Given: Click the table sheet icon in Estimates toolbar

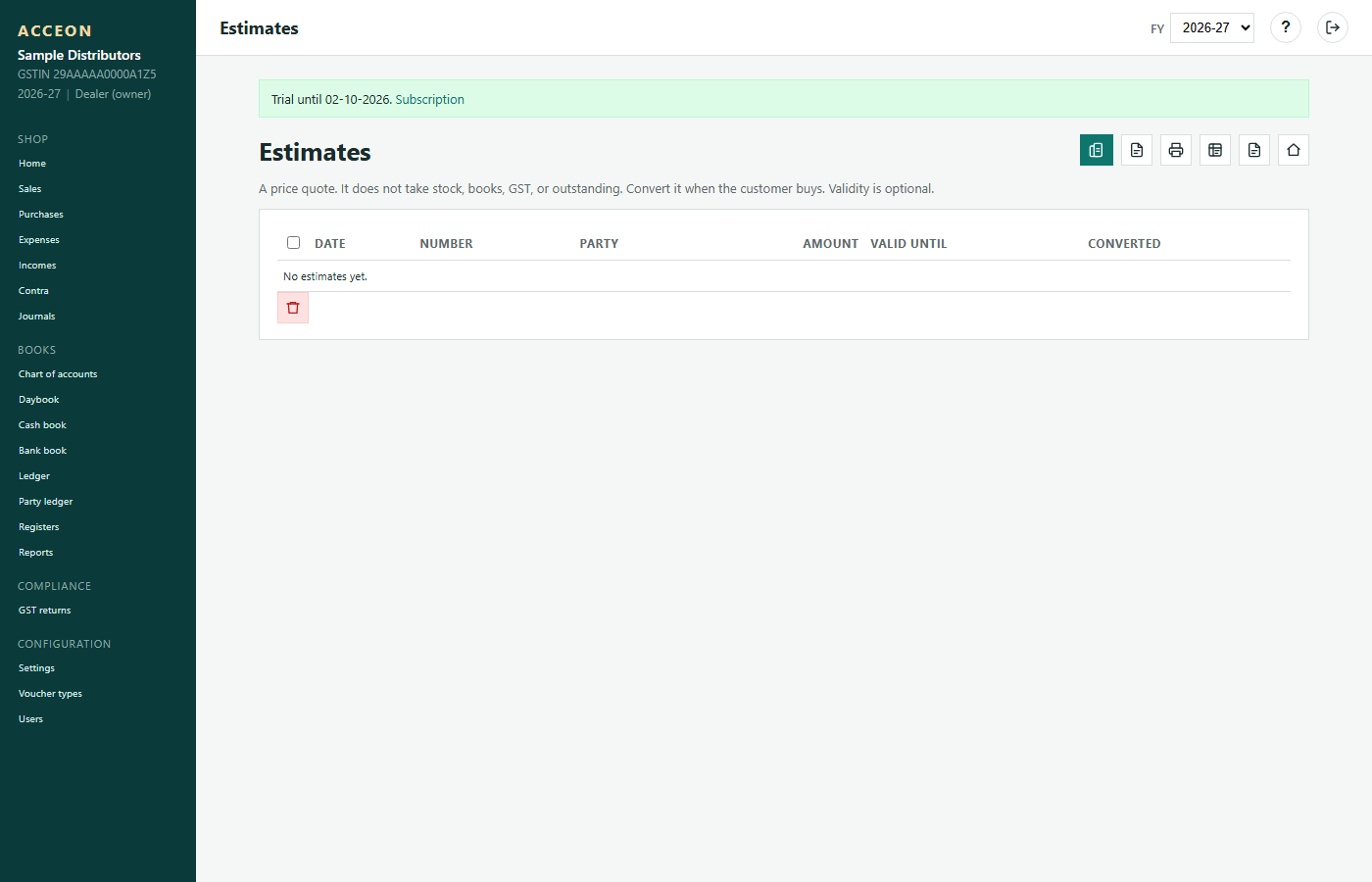Looking at the screenshot, I should (x=1215, y=150).
